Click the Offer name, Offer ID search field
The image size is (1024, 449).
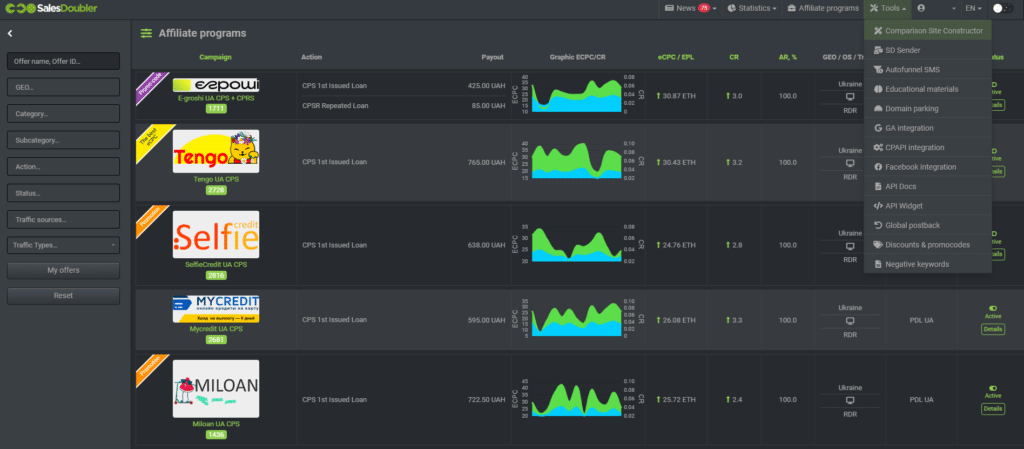tap(63, 62)
